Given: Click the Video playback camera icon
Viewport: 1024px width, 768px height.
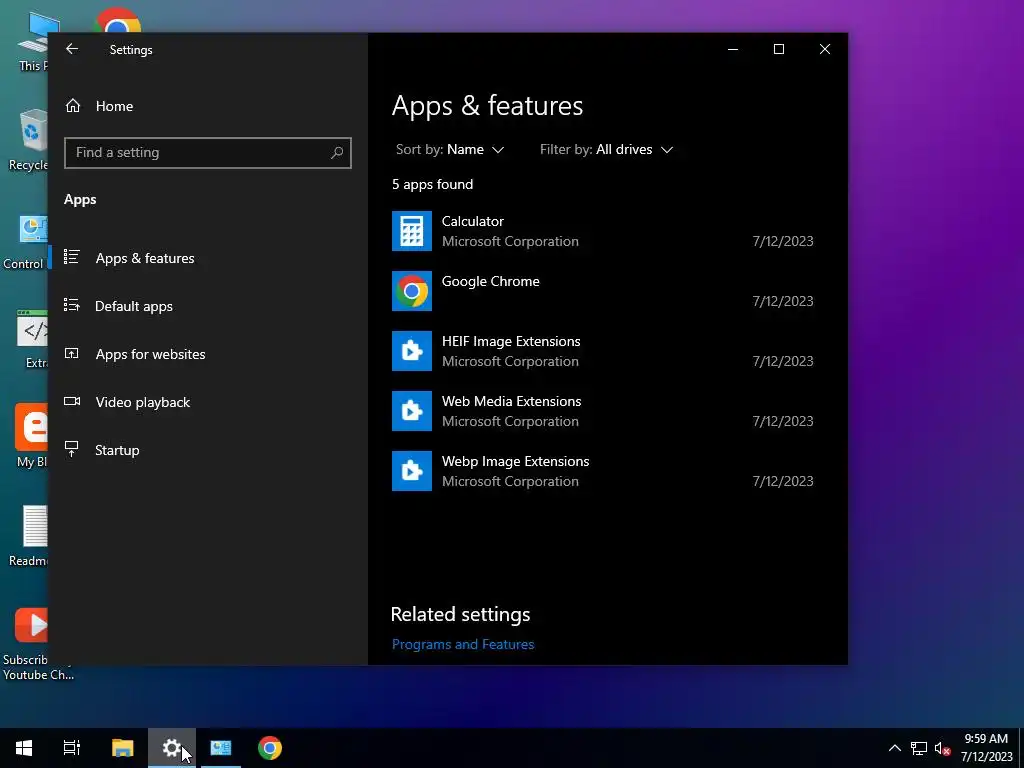Looking at the screenshot, I should click(x=72, y=401).
